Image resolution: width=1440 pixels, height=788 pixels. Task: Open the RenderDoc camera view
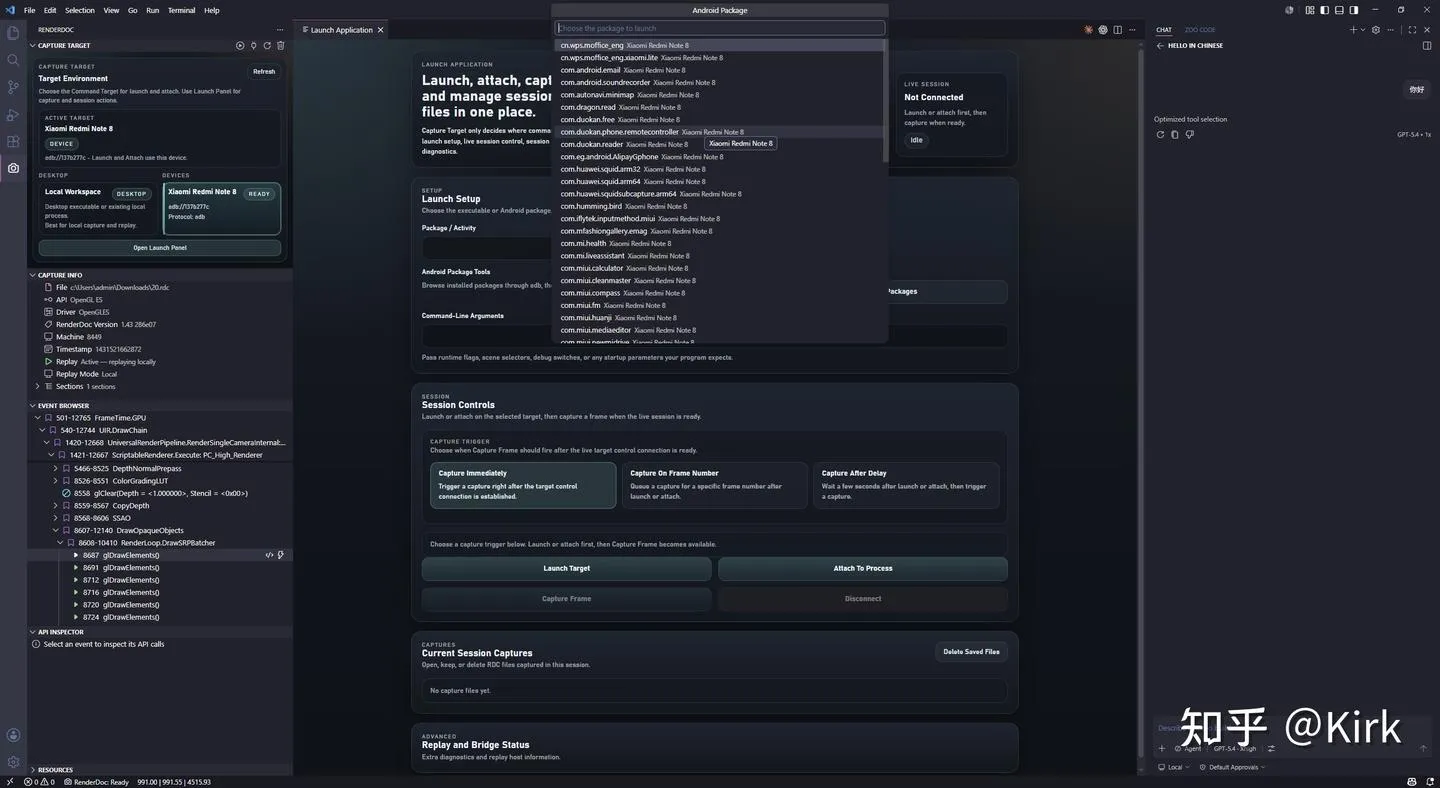click(13, 168)
